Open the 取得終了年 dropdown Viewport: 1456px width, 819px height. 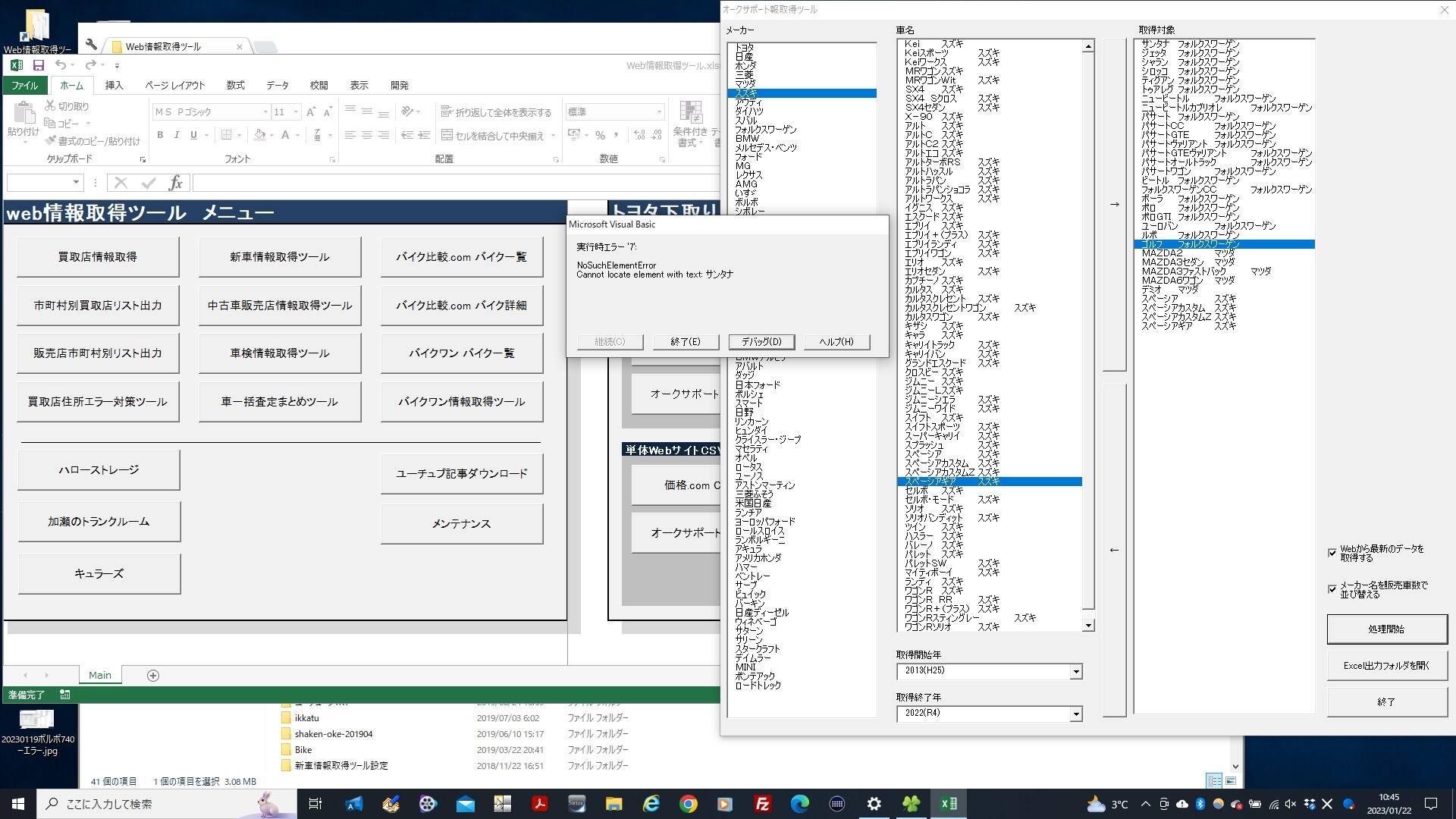pyautogui.click(x=1075, y=714)
